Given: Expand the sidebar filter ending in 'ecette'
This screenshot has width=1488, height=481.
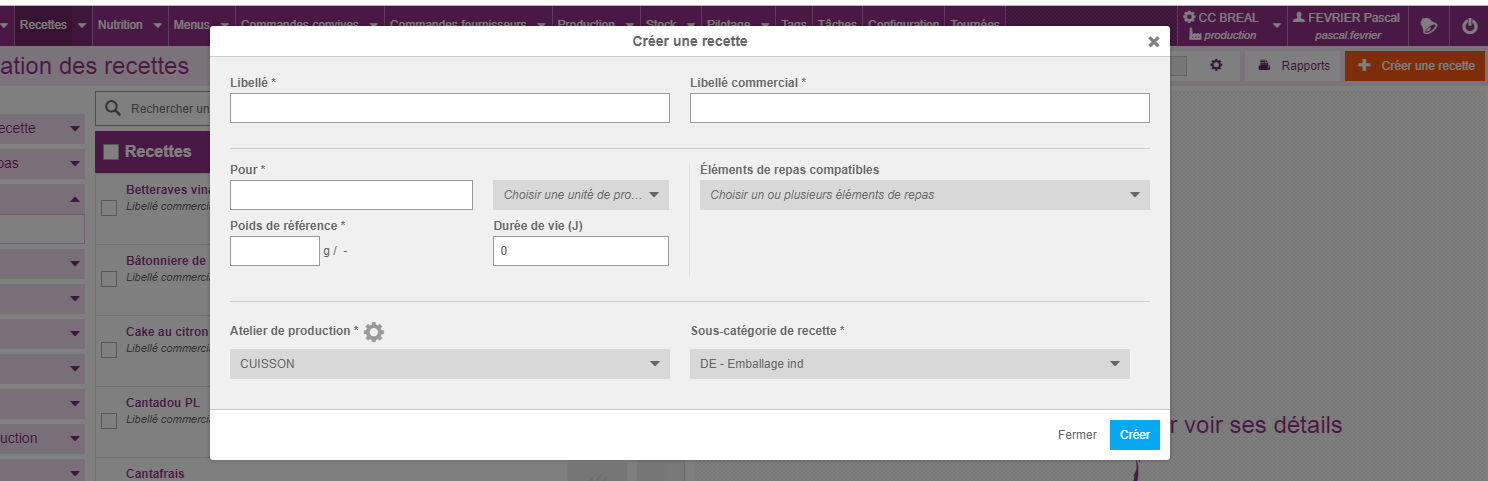Looking at the screenshot, I should pos(42,128).
